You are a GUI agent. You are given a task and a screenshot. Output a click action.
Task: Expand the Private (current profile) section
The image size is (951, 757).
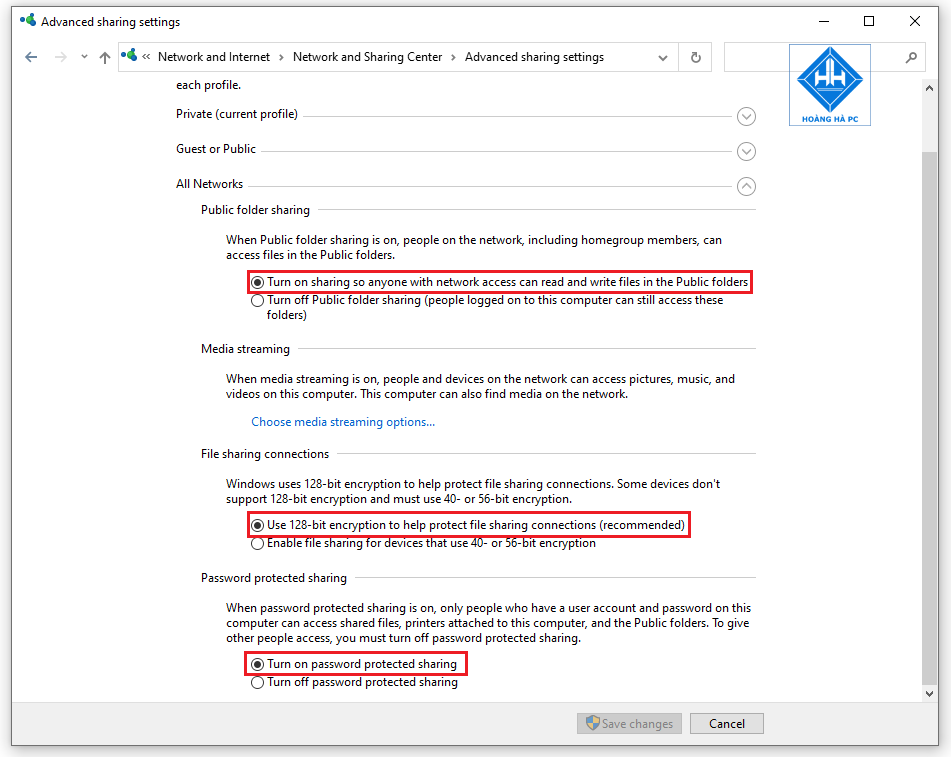(x=746, y=116)
